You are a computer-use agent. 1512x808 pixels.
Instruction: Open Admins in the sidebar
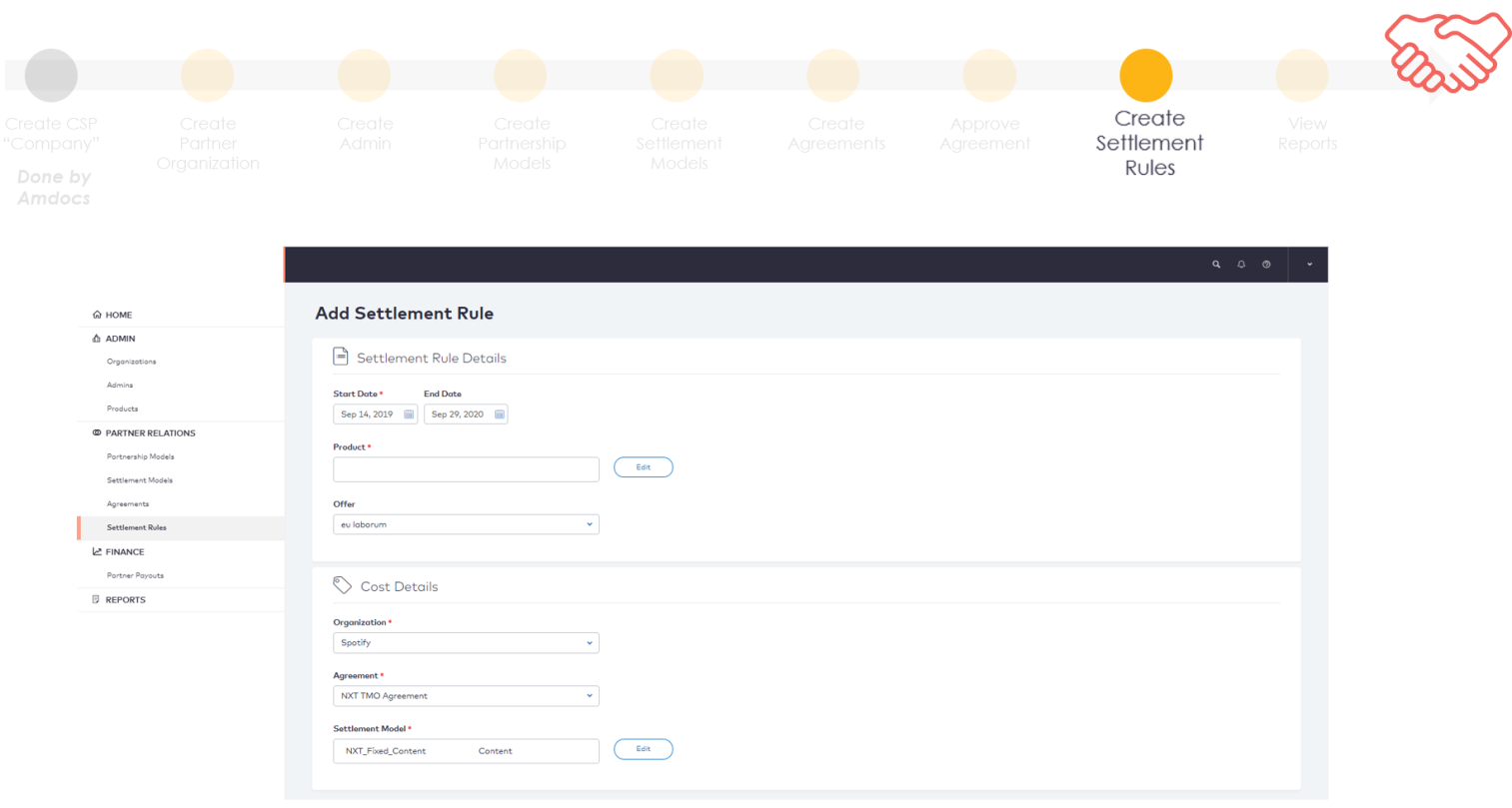tap(120, 386)
